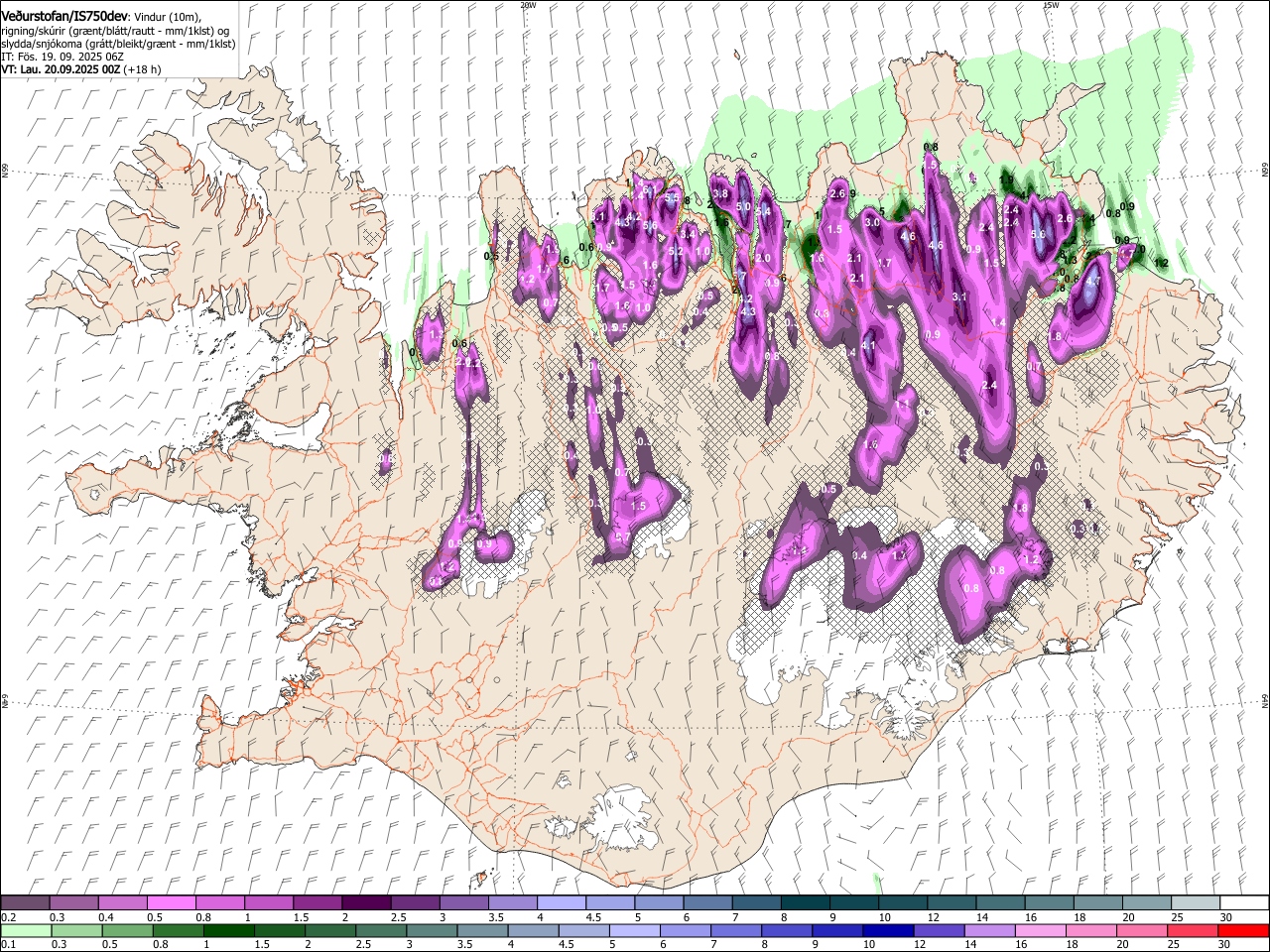The height and width of the screenshot is (952, 1270).
Task: Select the upper-row swatch between 0.8 and 1
Action: pos(220,903)
